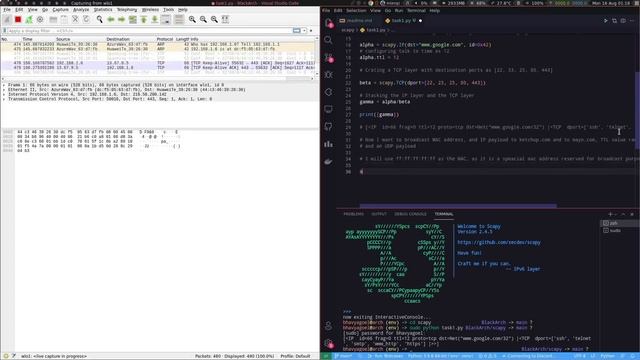Viewport: 640px width, 360px height.
Task: Go back in packet history with the left arrow
Action: [x=111, y=19]
